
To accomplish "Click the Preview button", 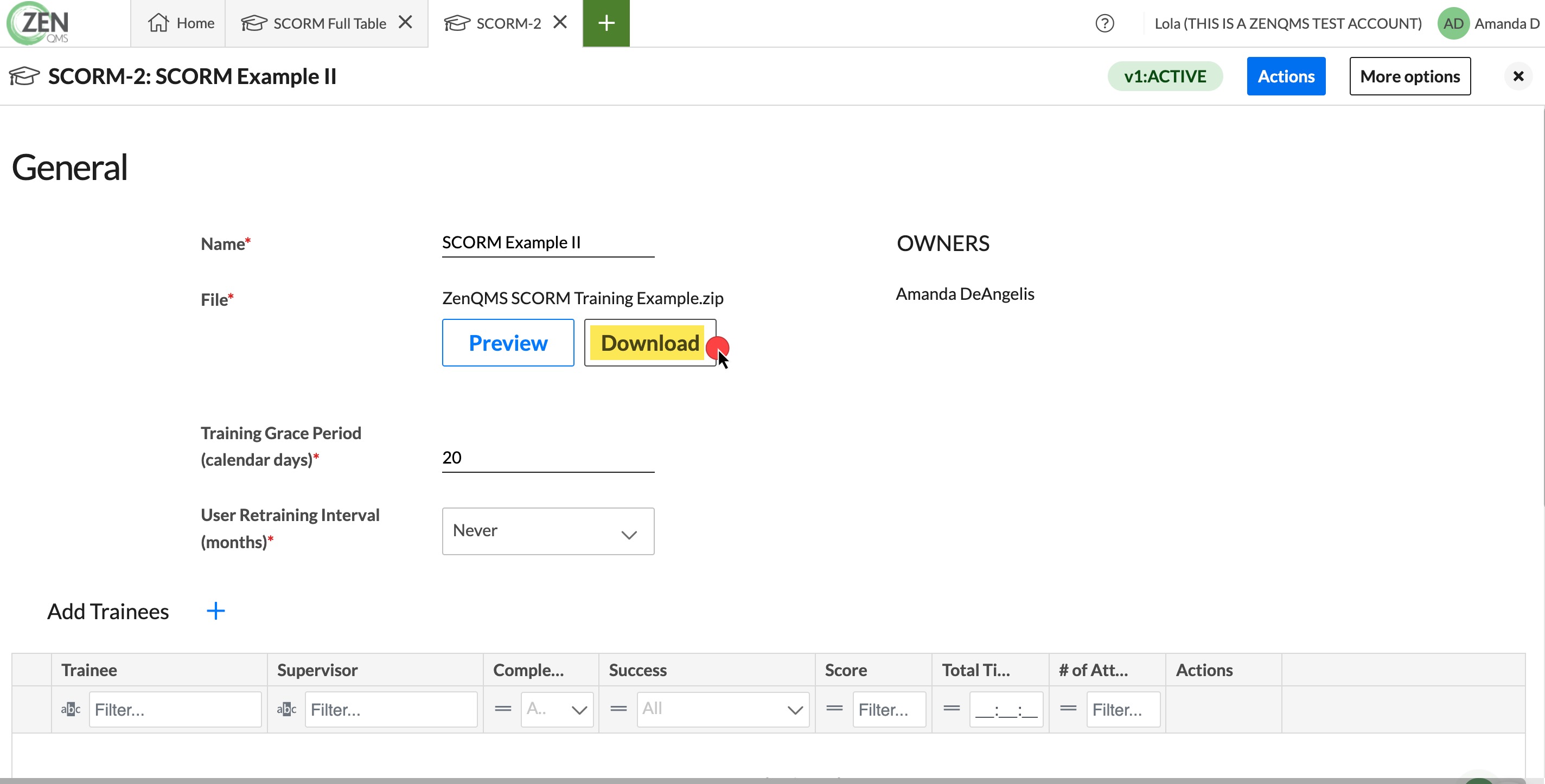I will 507,343.
